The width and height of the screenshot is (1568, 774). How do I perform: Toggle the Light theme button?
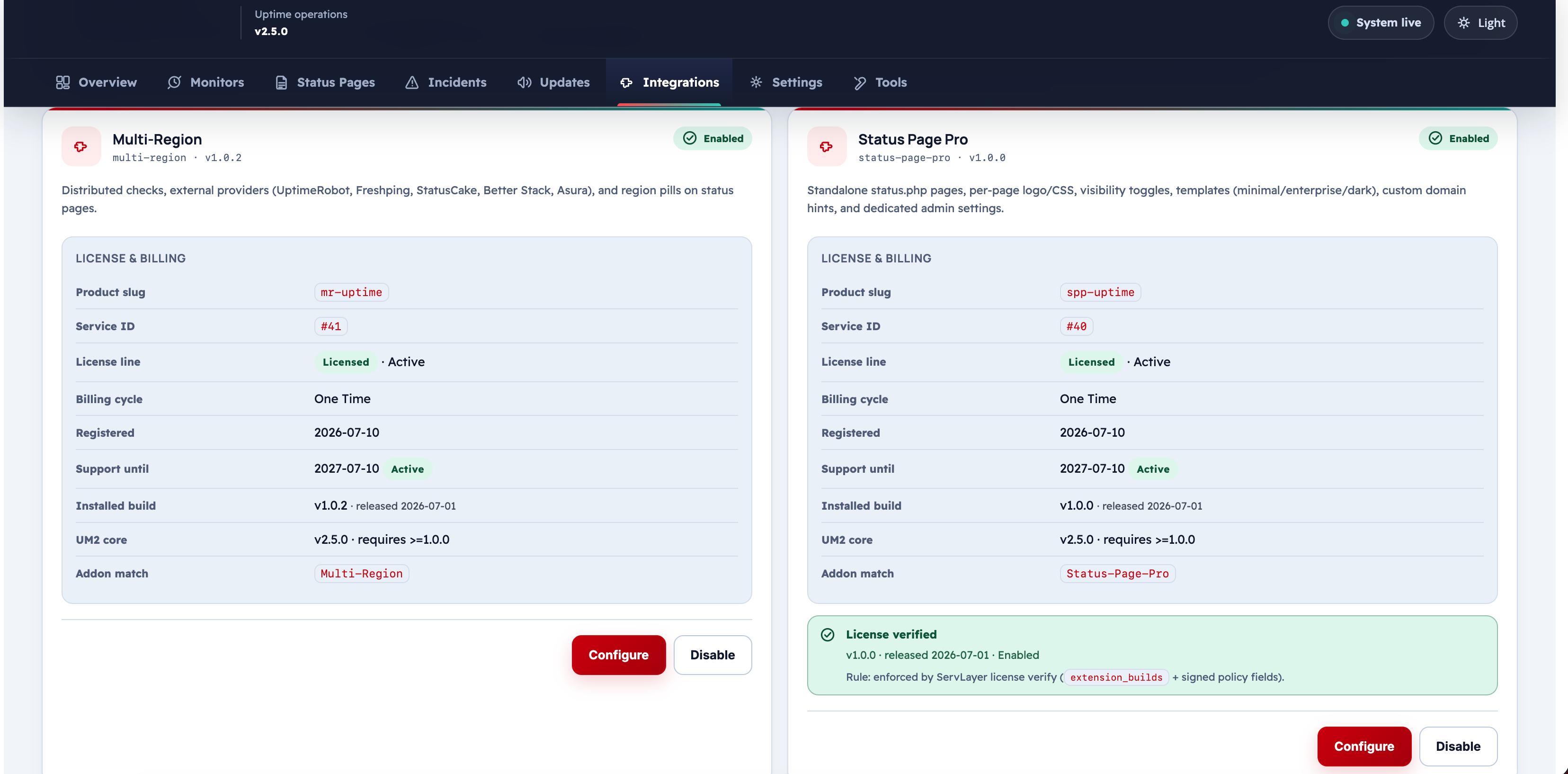[x=1480, y=23]
